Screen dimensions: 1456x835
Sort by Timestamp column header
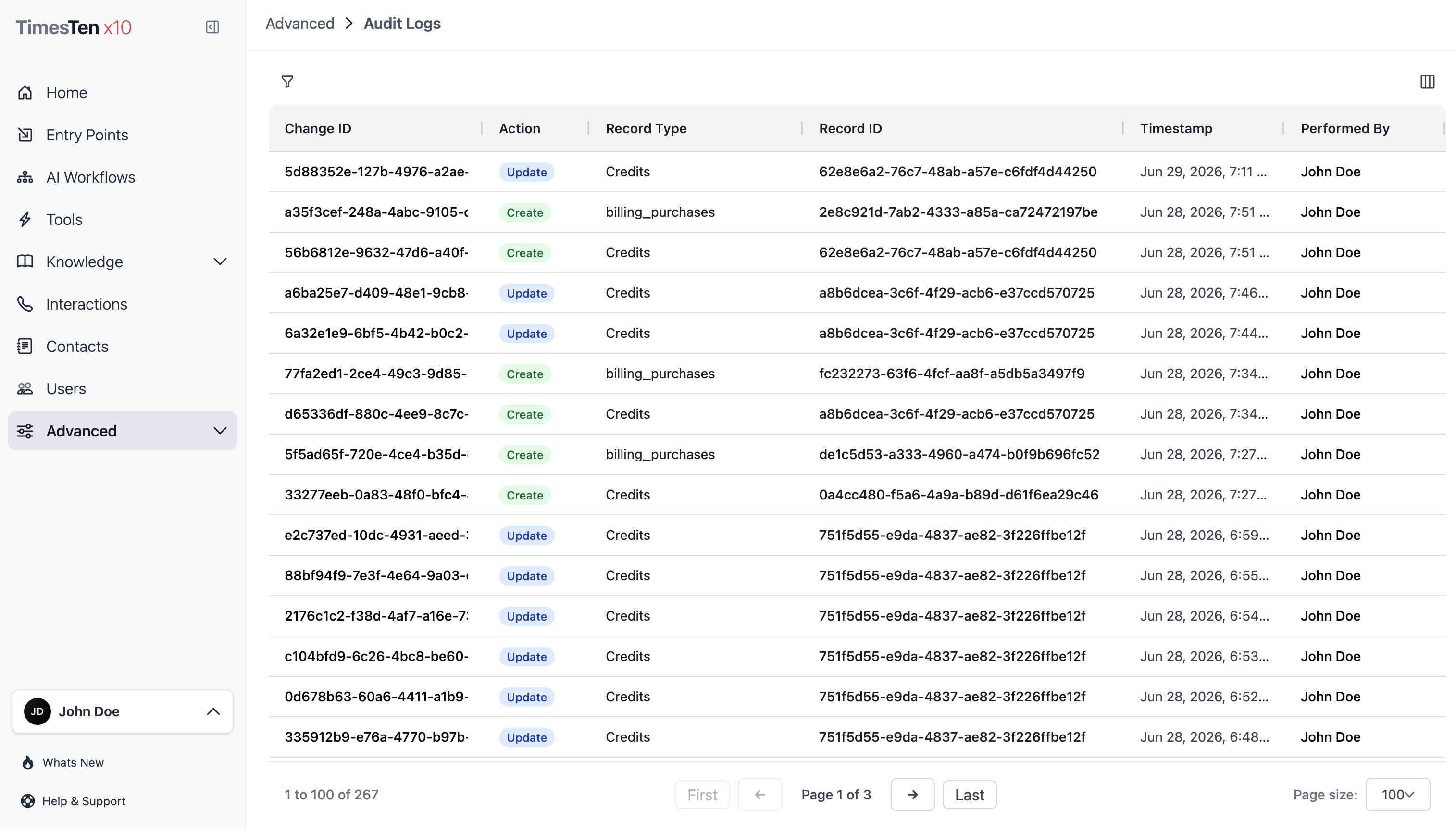click(1176, 128)
